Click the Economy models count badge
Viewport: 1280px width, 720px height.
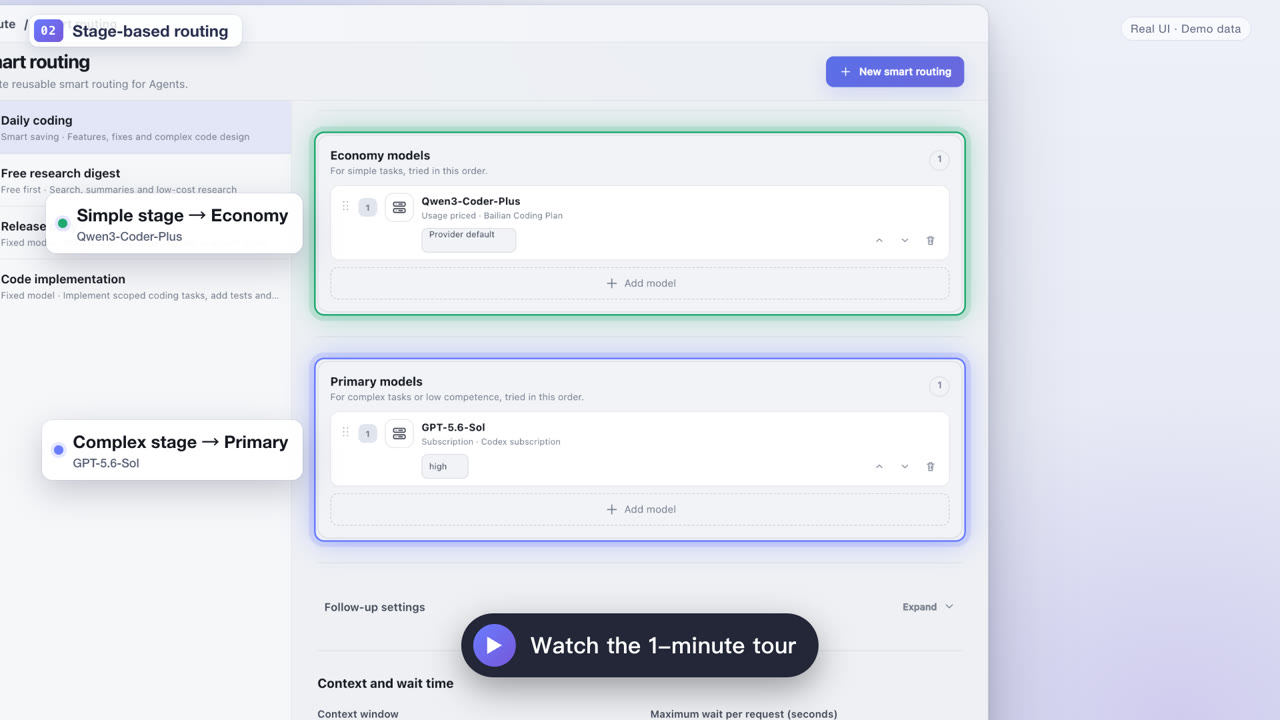coord(939,160)
